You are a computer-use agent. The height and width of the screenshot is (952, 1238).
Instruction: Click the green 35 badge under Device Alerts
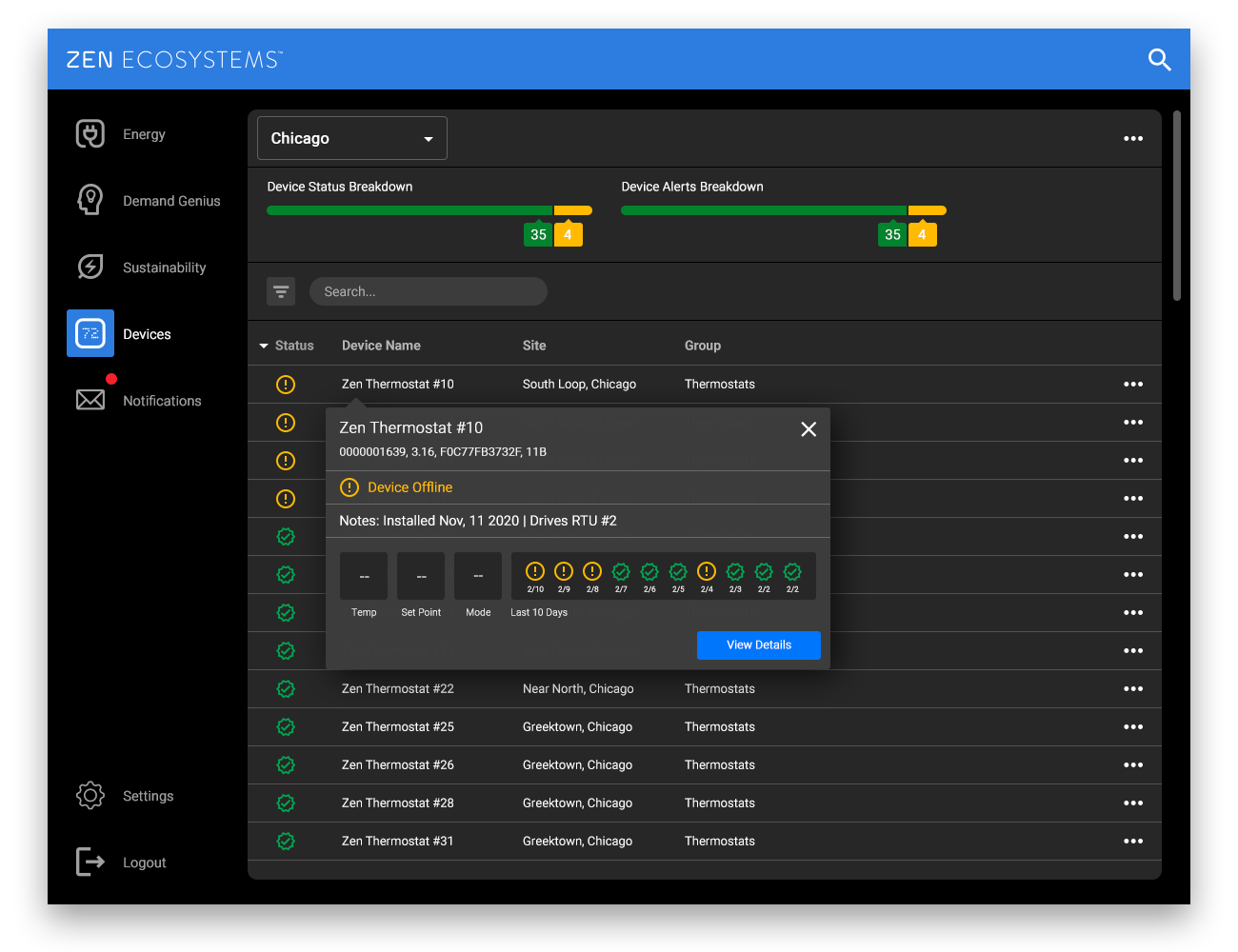tap(892, 234)
